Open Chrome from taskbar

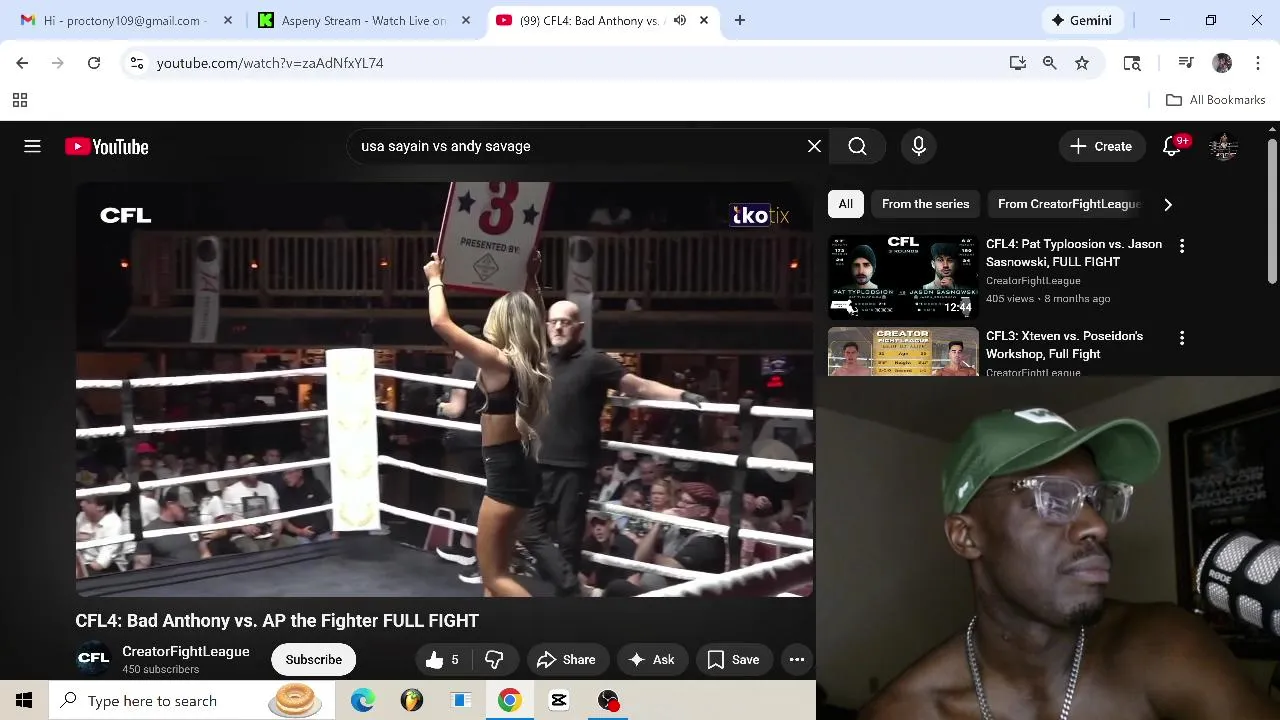pos(510,700)
